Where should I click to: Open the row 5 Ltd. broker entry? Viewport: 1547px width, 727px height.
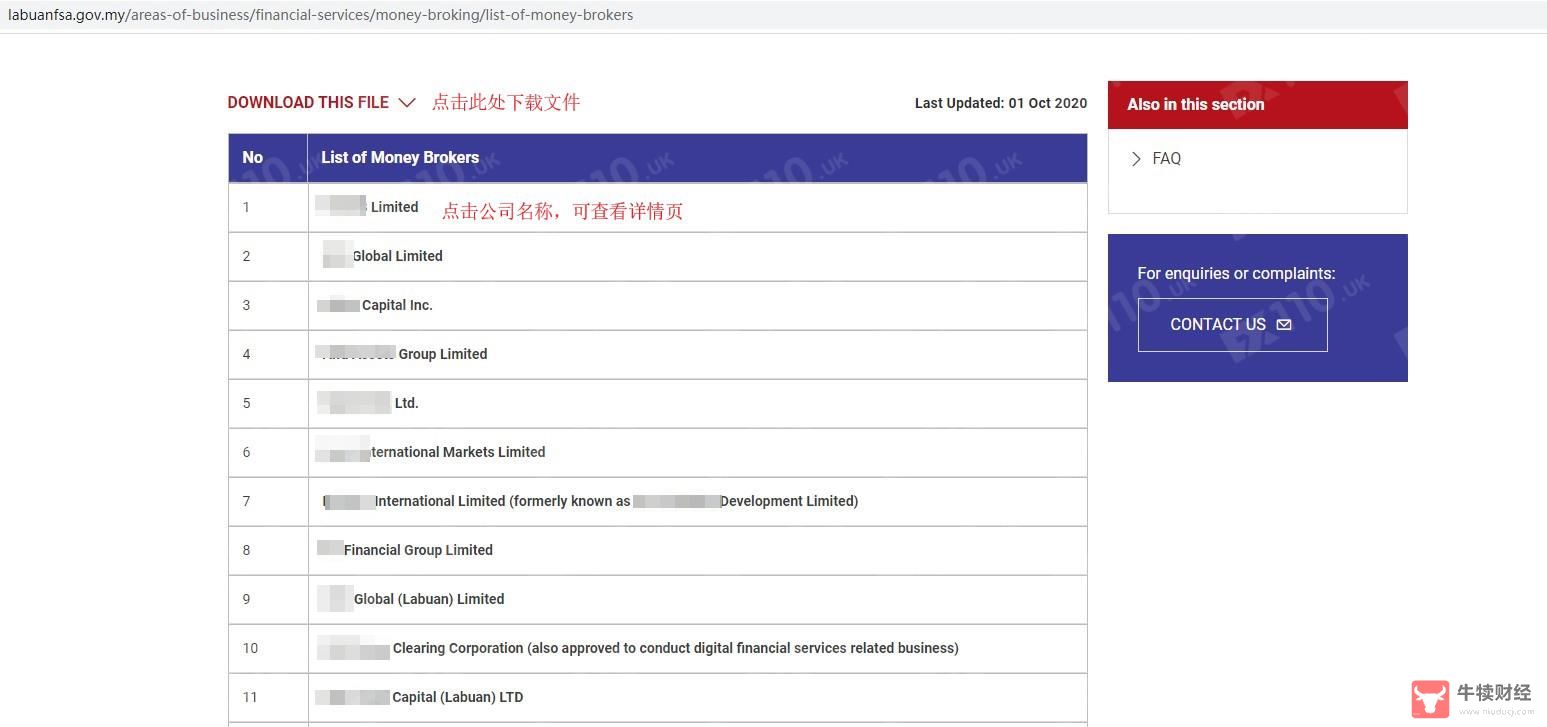pos(368,403)
